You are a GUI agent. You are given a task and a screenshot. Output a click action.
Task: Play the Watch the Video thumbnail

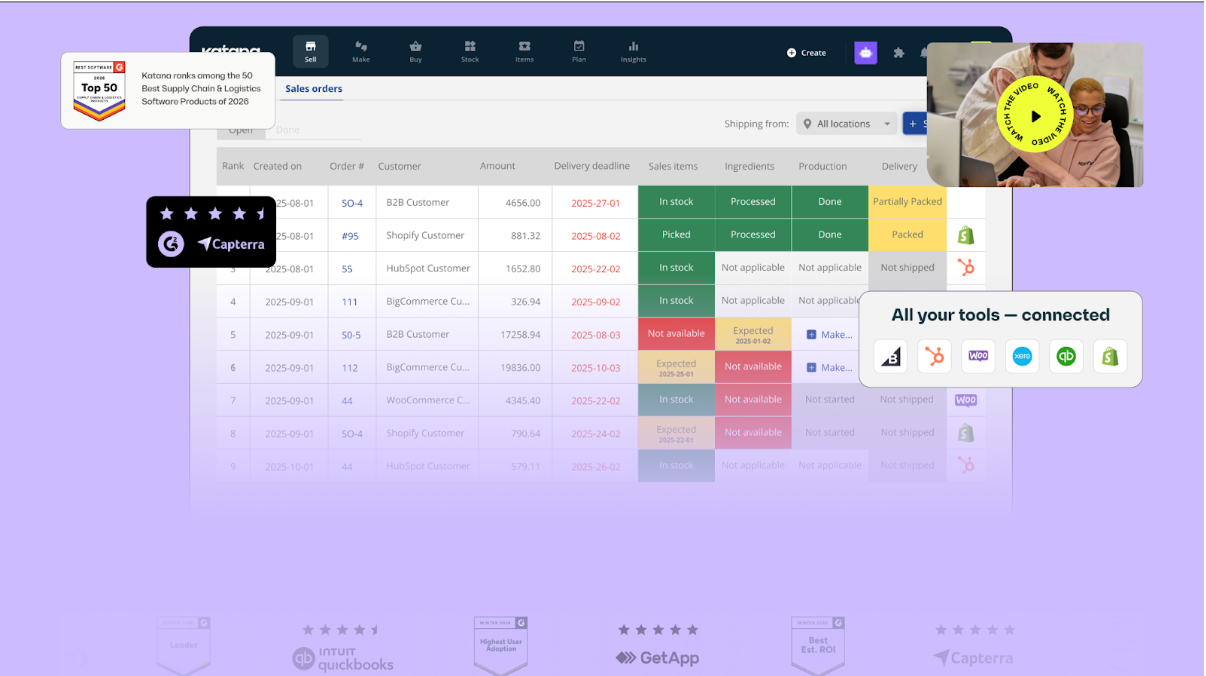(x=1035, y=116)
